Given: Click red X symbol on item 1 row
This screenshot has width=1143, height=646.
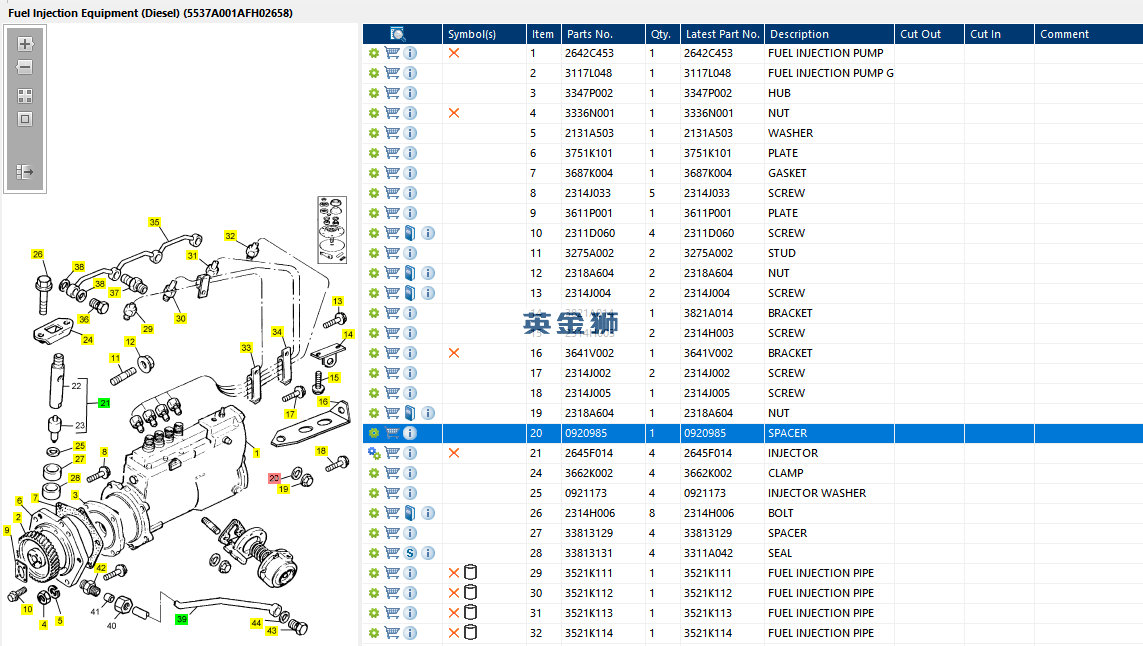Looking at the screenshot, I should 453,53.
